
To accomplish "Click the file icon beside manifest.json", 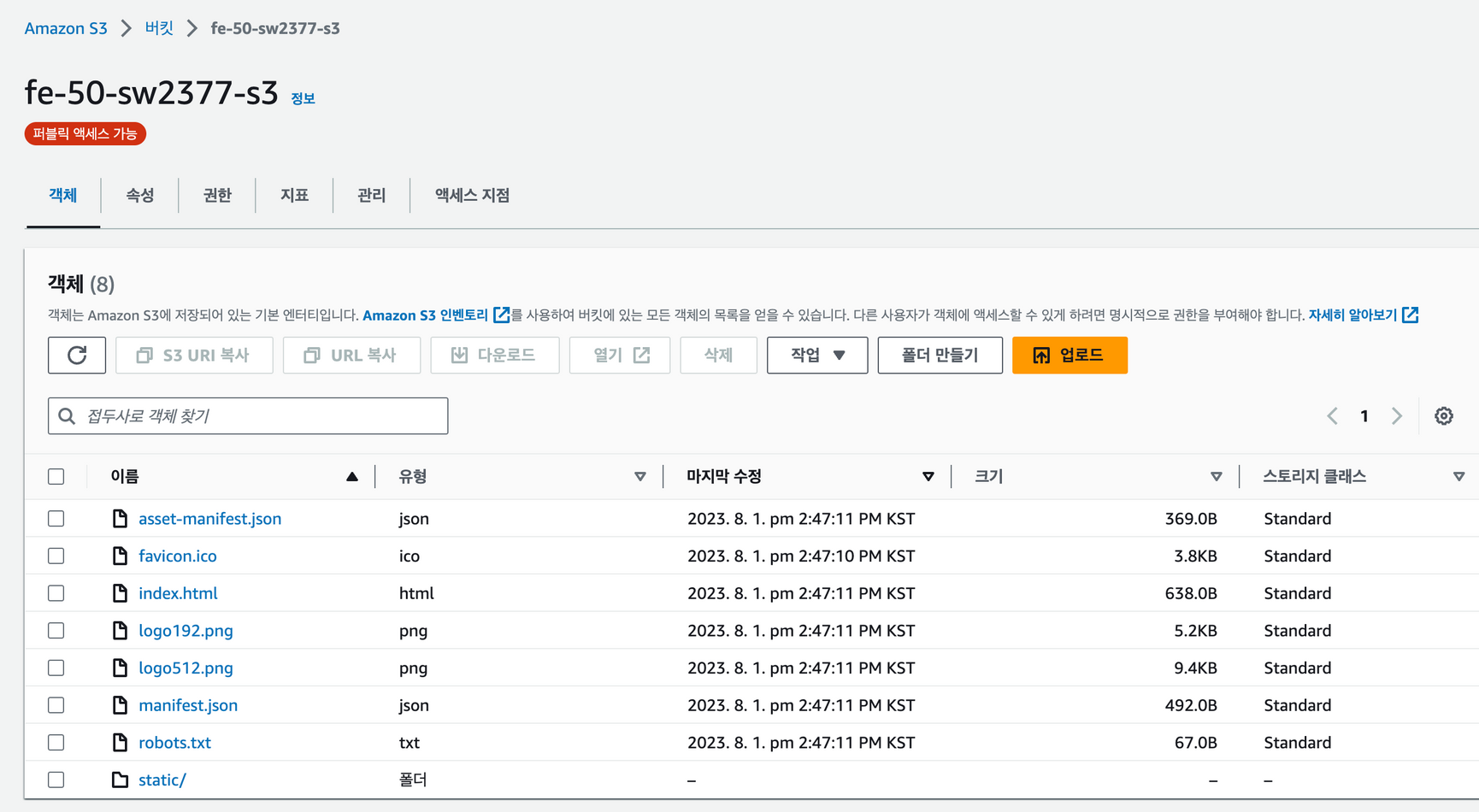I will [x=120, y=705].
